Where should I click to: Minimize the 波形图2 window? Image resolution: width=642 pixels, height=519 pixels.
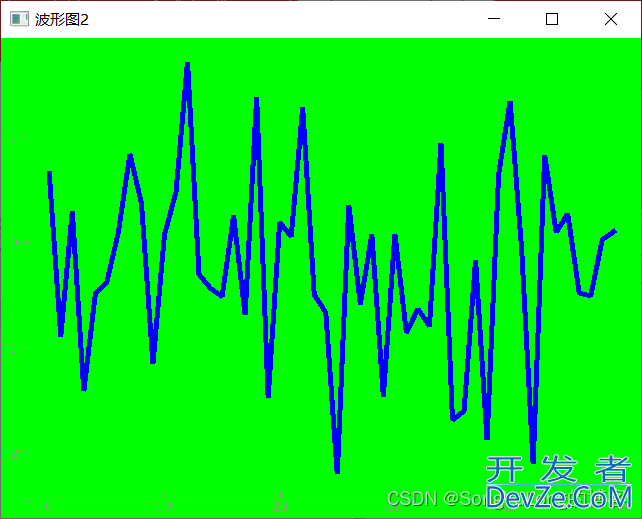[494, 19]
